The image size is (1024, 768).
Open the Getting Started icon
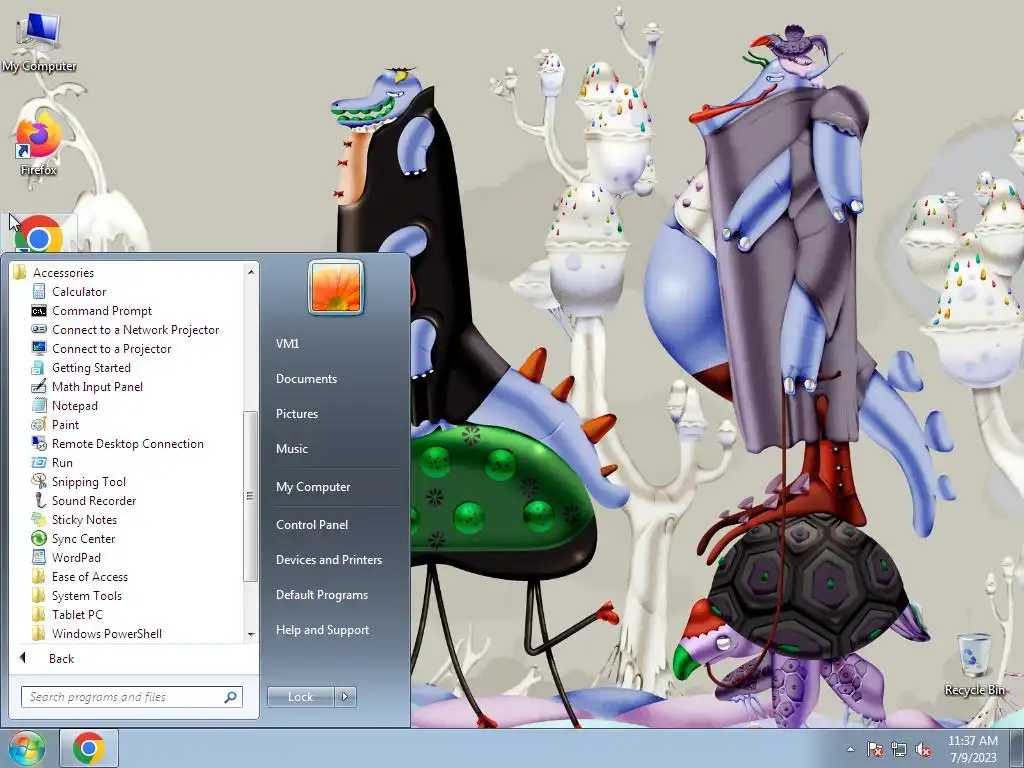point(39,367)
